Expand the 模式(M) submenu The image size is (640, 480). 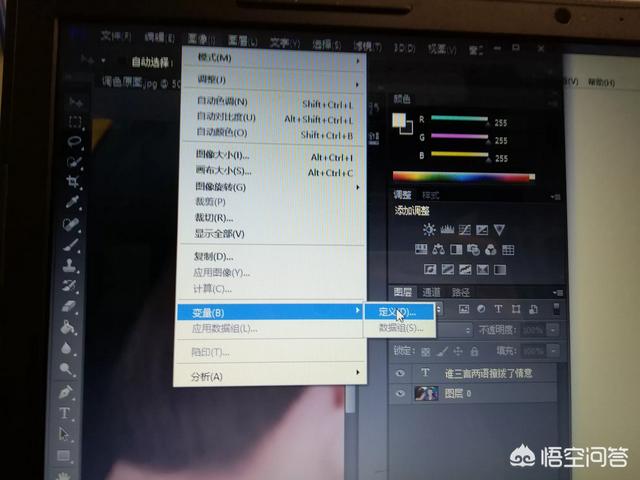point(274,58)
